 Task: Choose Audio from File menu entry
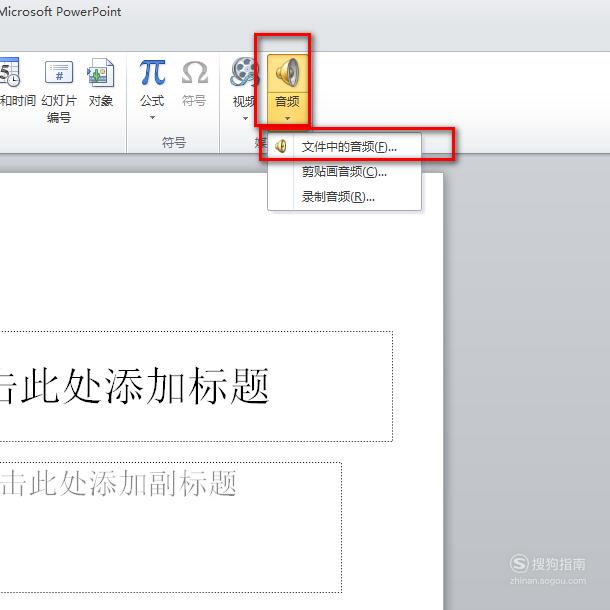point(345,147)
